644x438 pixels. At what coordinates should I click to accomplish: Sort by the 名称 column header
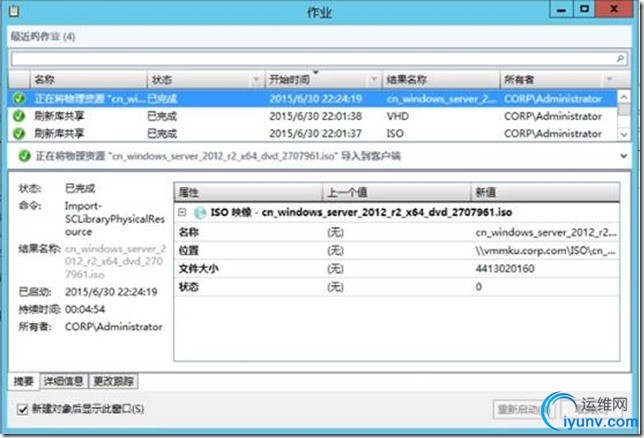point(88,79)
